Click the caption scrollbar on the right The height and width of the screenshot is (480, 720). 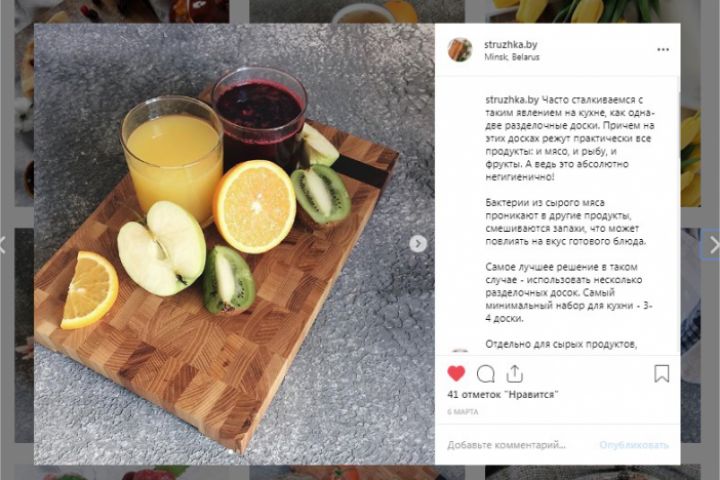678,216
